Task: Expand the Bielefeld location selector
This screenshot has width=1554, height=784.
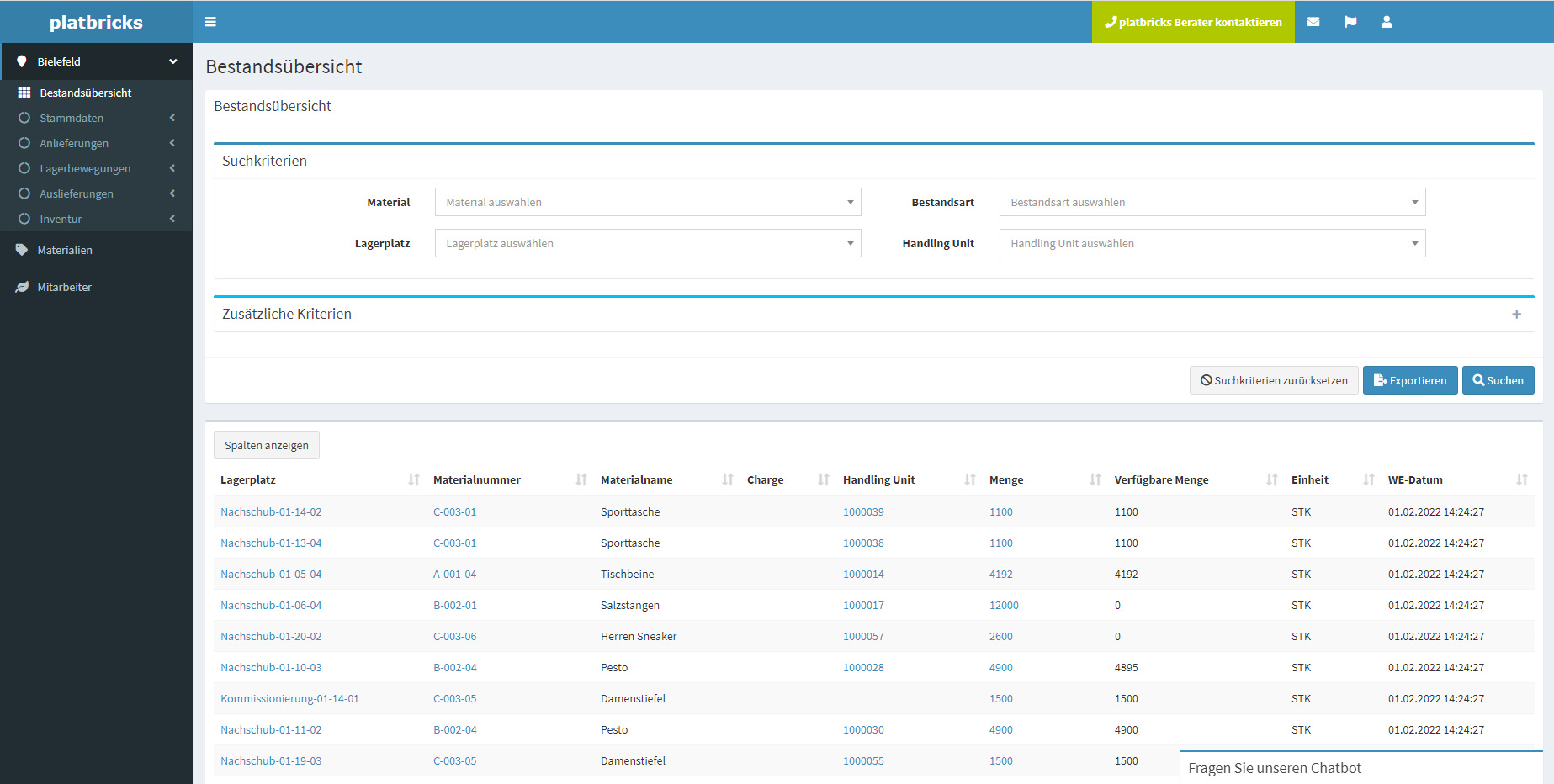Action: point(96,61)
